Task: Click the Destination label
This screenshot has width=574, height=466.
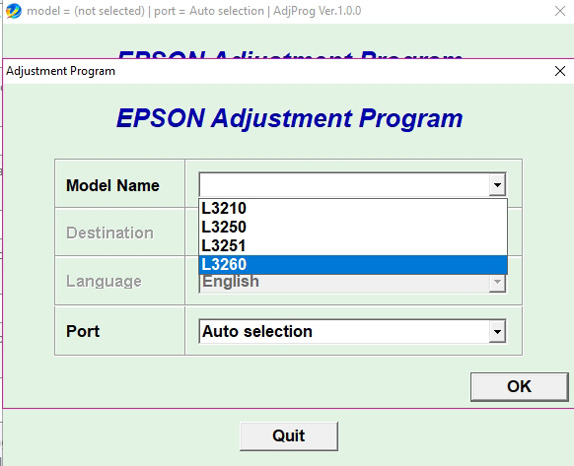Action: (110, 233)
